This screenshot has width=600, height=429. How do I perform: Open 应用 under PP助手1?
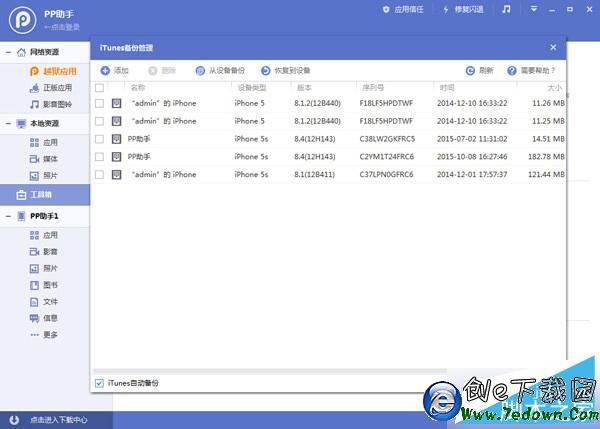(x=44, y=235)
